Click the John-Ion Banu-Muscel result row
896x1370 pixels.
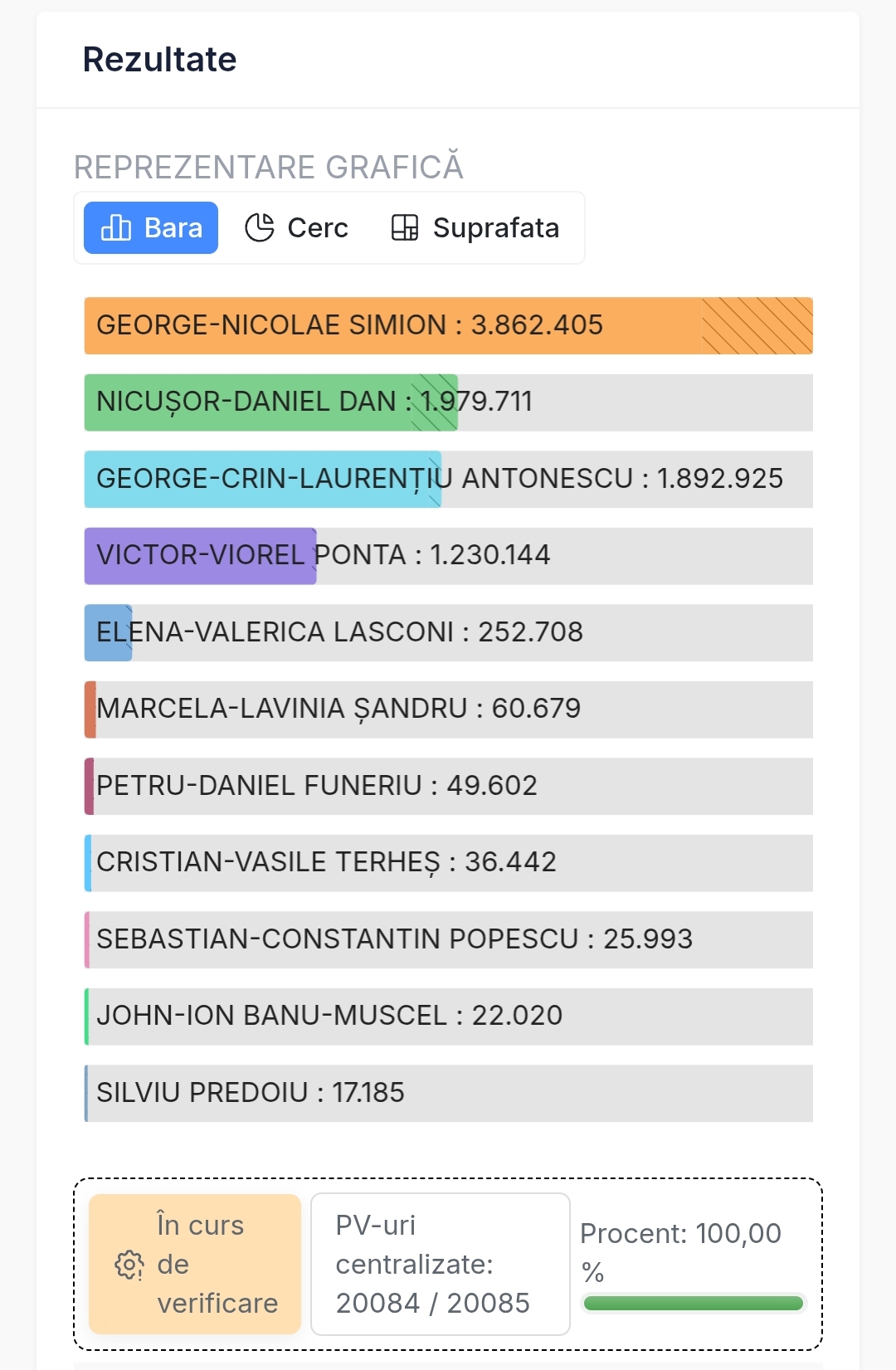pyautogui.click(x=449, y=1017)
